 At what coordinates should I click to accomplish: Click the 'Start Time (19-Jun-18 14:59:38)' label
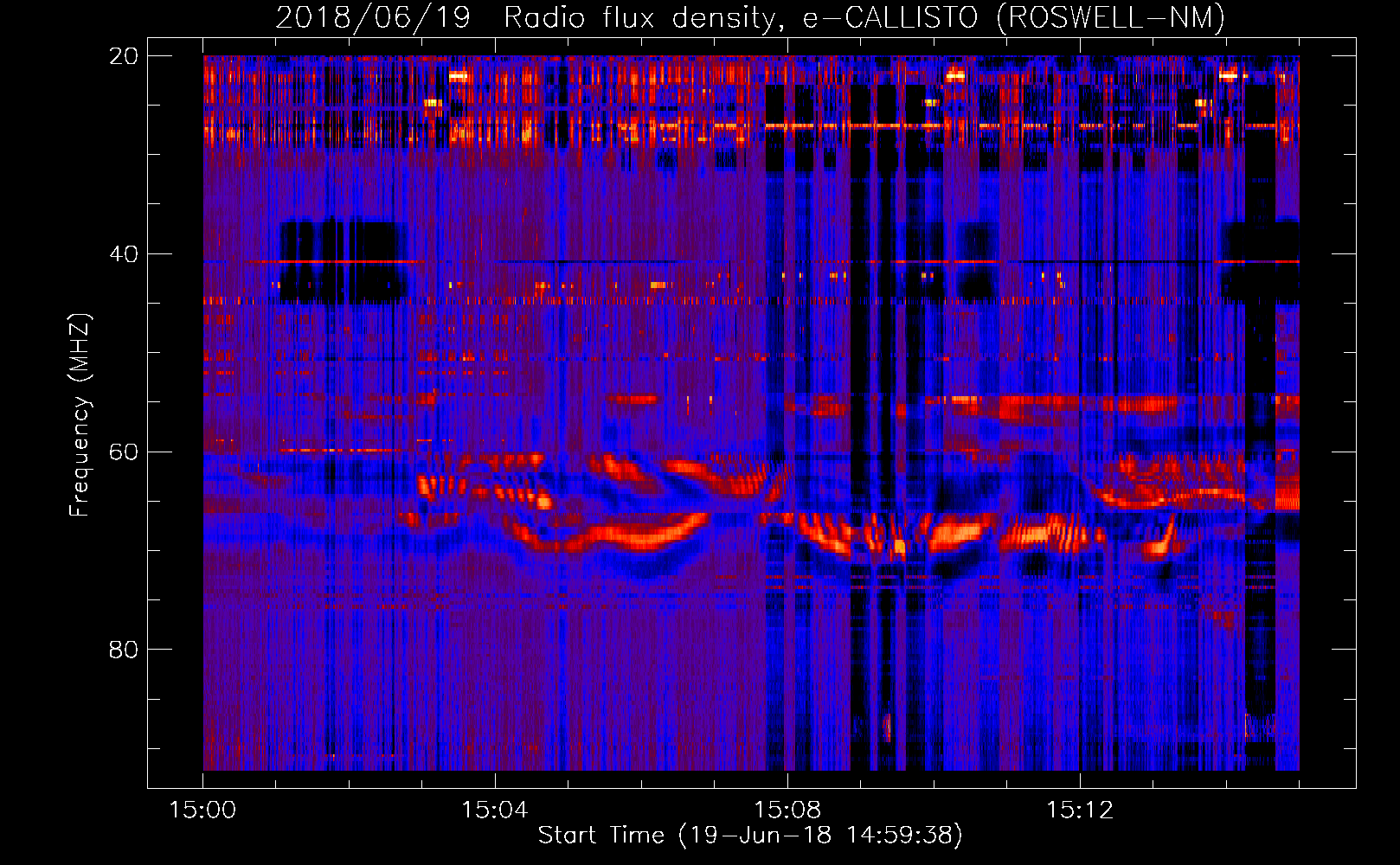click(750, 836)
